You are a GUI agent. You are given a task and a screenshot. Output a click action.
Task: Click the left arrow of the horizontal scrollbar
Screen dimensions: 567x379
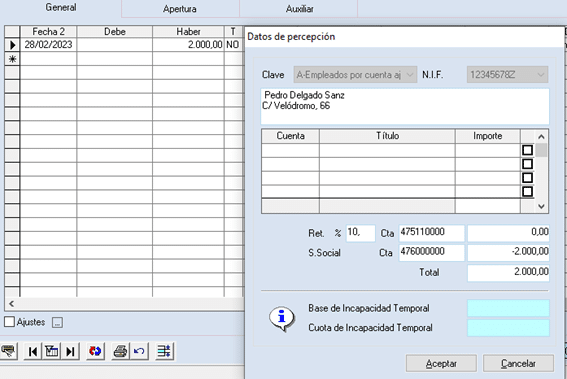point(12,304)
